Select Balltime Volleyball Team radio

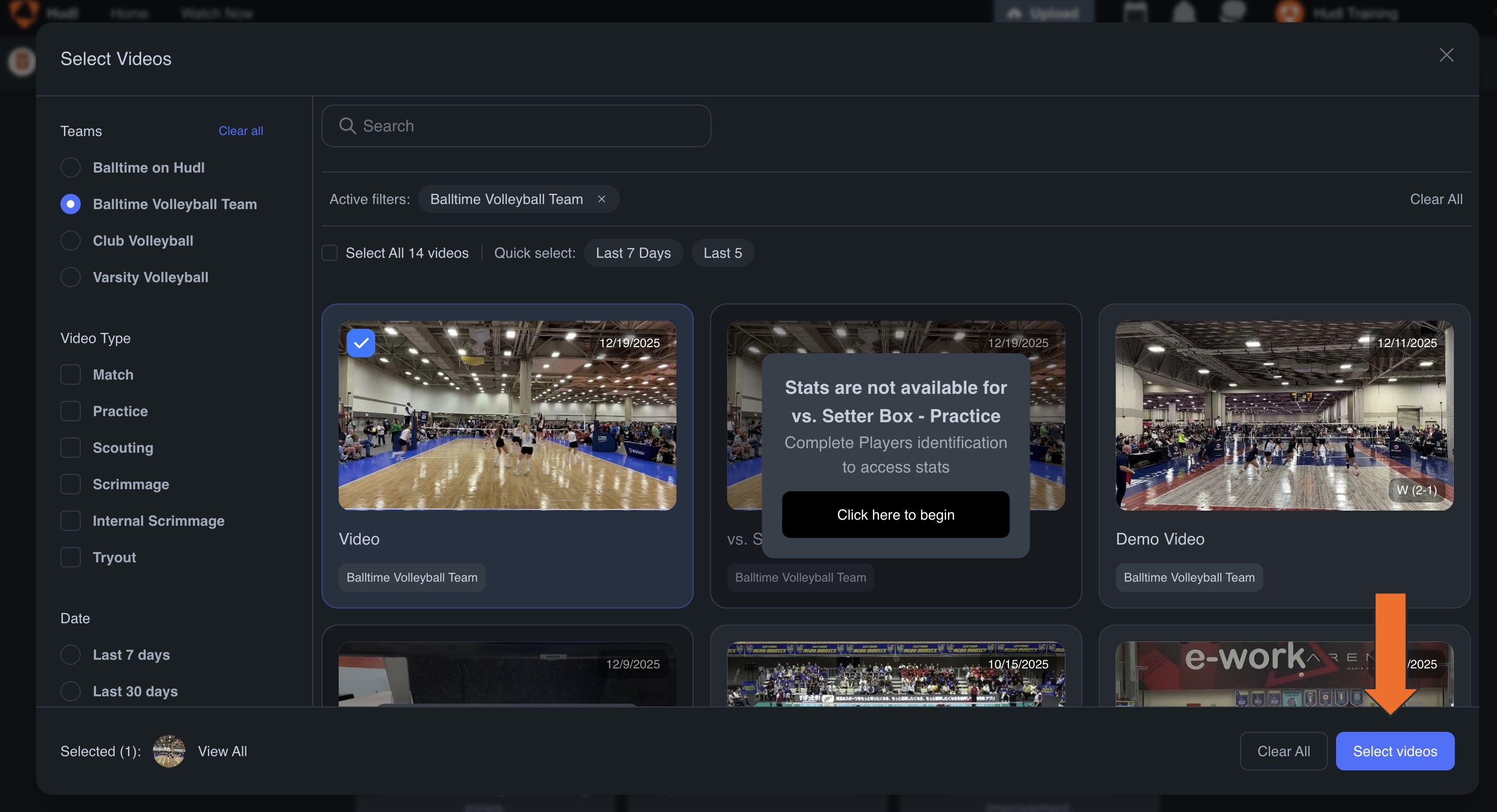coord(70,204)
